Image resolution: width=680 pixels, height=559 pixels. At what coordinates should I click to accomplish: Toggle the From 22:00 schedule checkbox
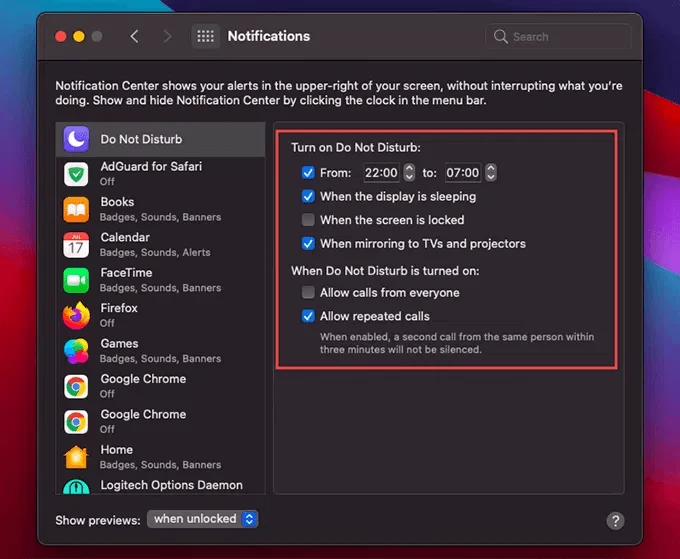click(x=308, y=173)
